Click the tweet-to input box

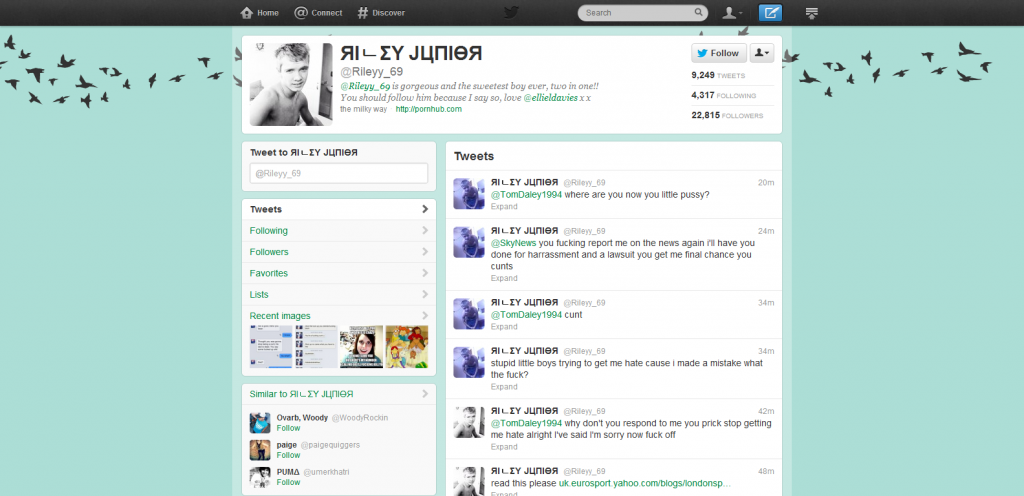pyautogui.click(x=339, y=174)
